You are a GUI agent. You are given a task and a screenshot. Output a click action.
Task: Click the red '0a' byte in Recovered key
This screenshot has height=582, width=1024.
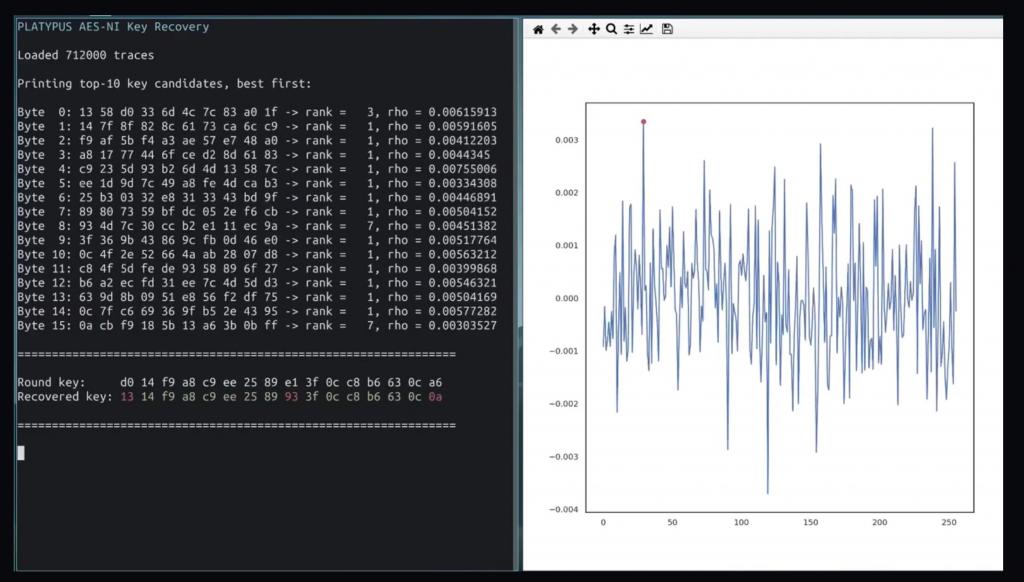click(435, 397)
